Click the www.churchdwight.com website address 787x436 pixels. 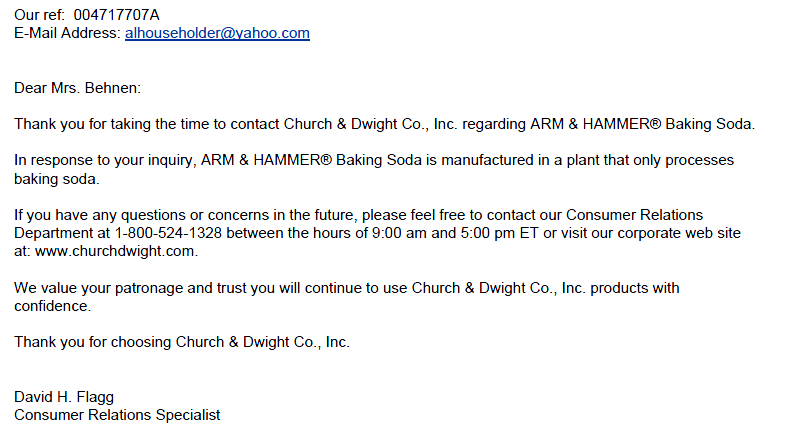pyautogui.click(x=116, y=251)
